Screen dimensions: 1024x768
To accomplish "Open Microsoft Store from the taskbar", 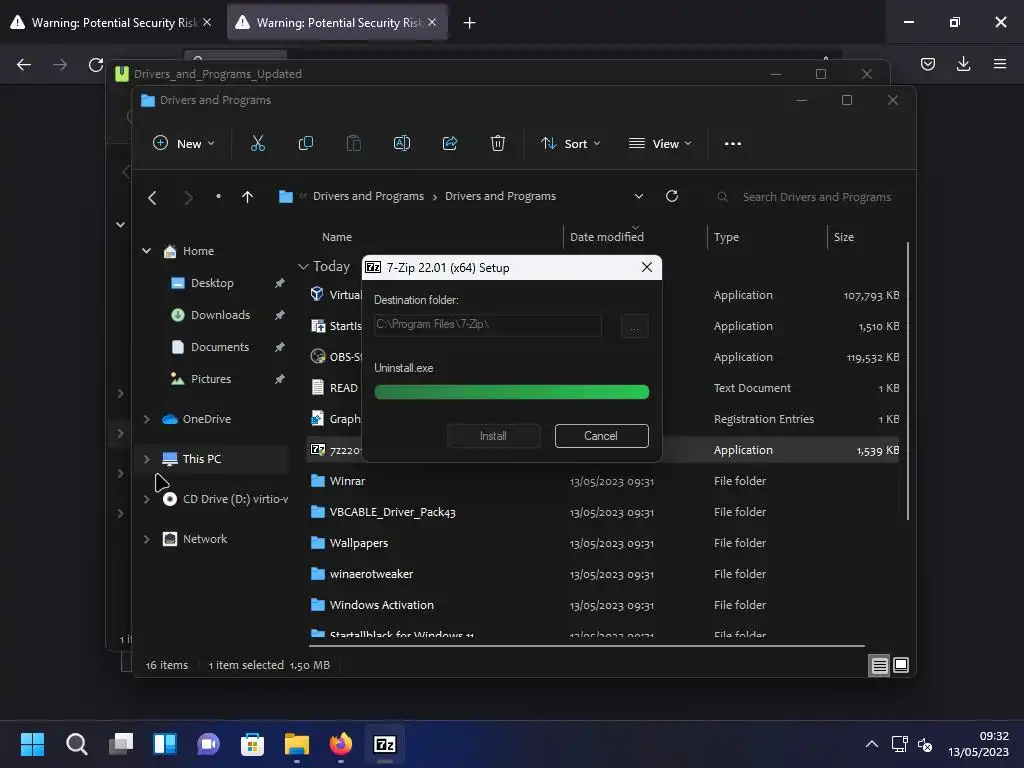I will coord(252,744).
